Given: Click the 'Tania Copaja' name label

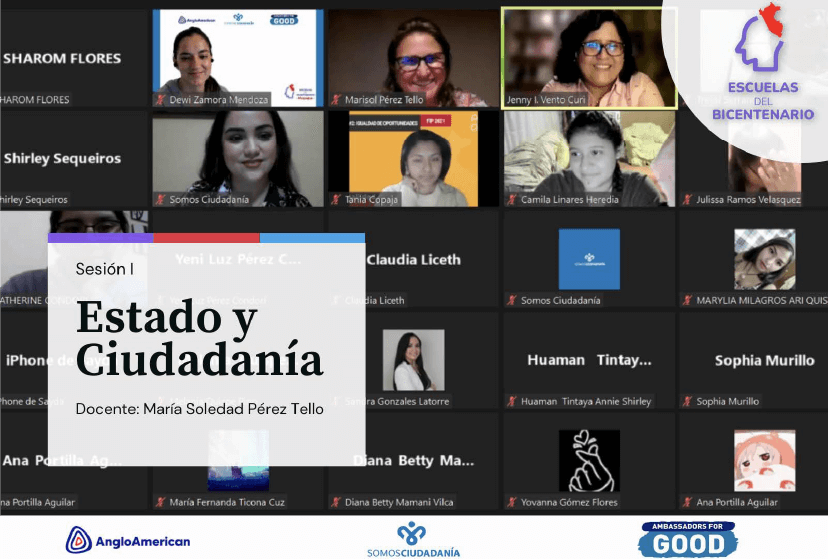Looking at the screenshot, I should point(371,199).
